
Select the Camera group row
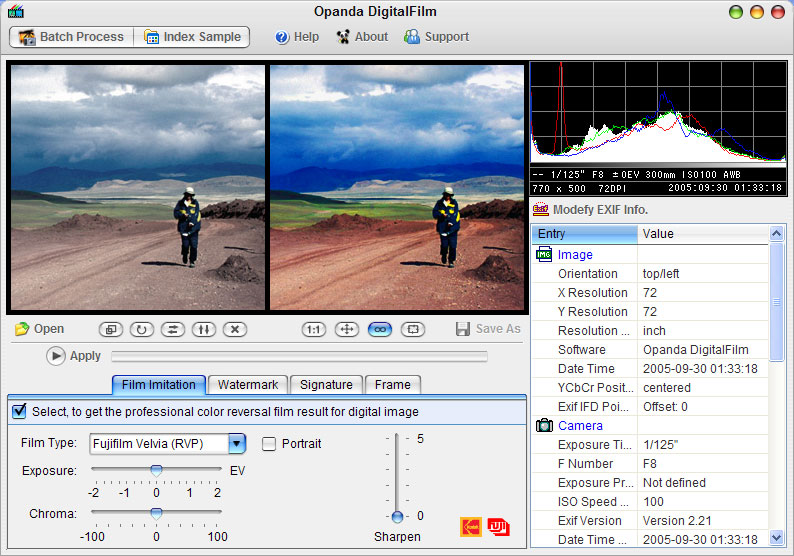pyautogui.click(x=650, y=426)
